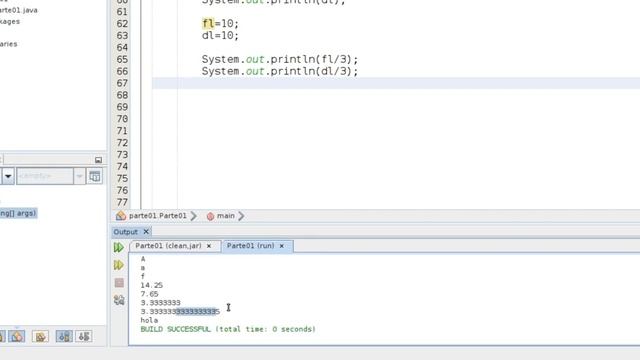The image size is (640, 360).
Task: Select the args method entry in Navigator
Action: pyautogui.click(x=18, y=213)
